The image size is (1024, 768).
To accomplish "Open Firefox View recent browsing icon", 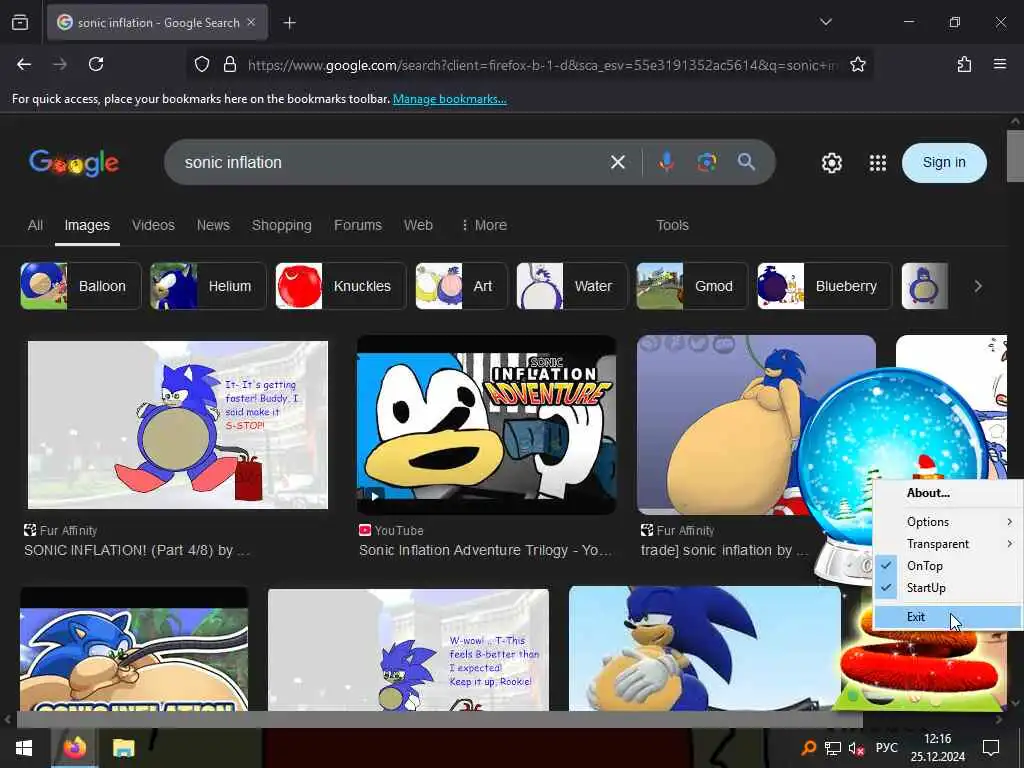I will click(20, 22).
